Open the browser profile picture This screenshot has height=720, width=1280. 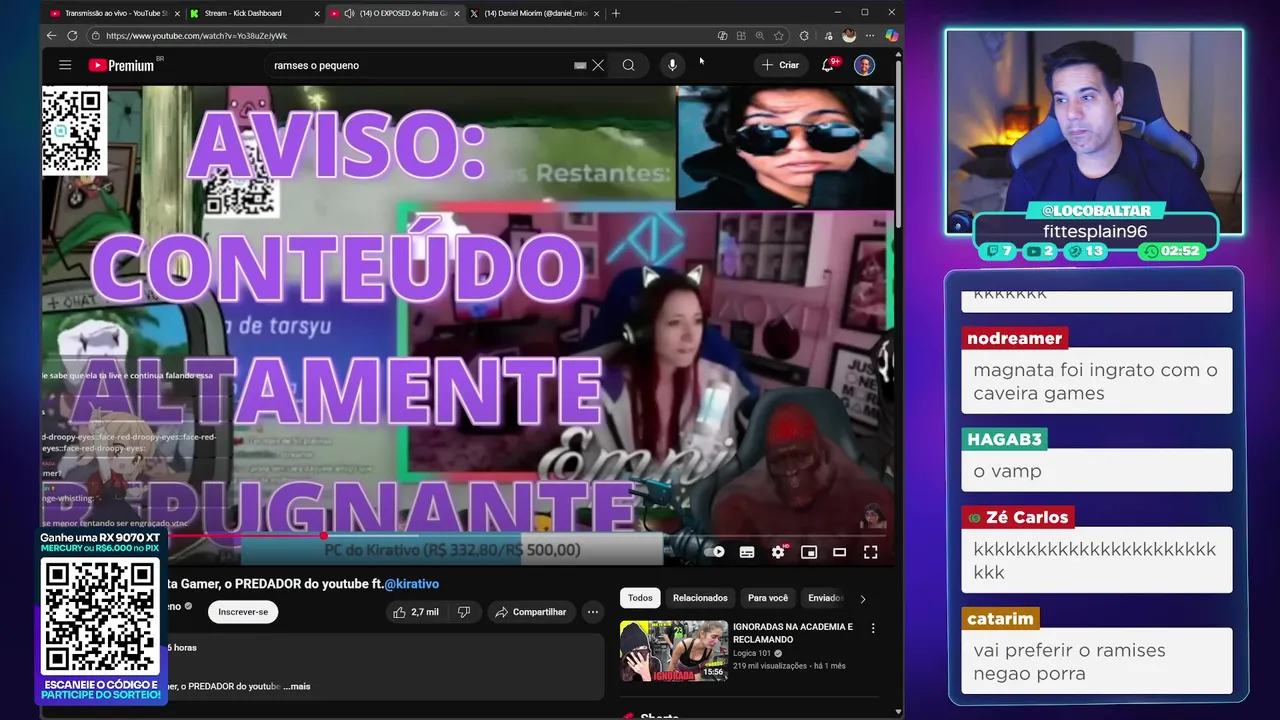click(x=849, y=35)
